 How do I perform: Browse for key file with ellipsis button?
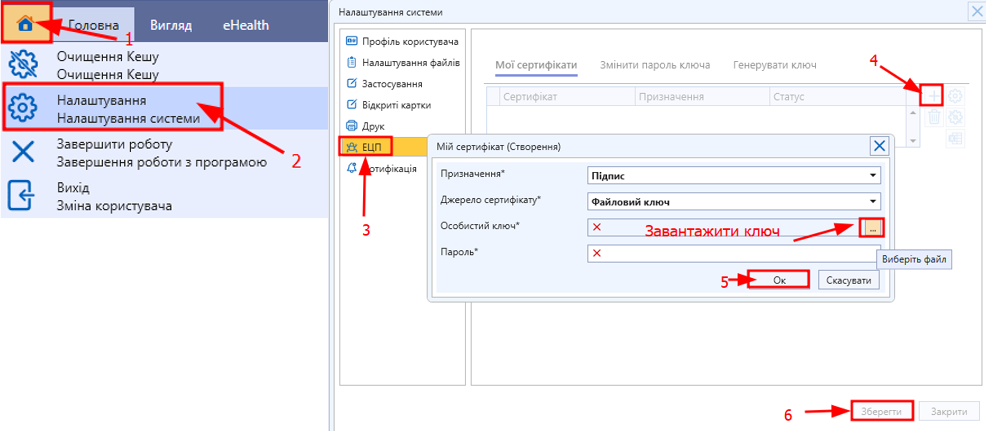pos(872,228)
